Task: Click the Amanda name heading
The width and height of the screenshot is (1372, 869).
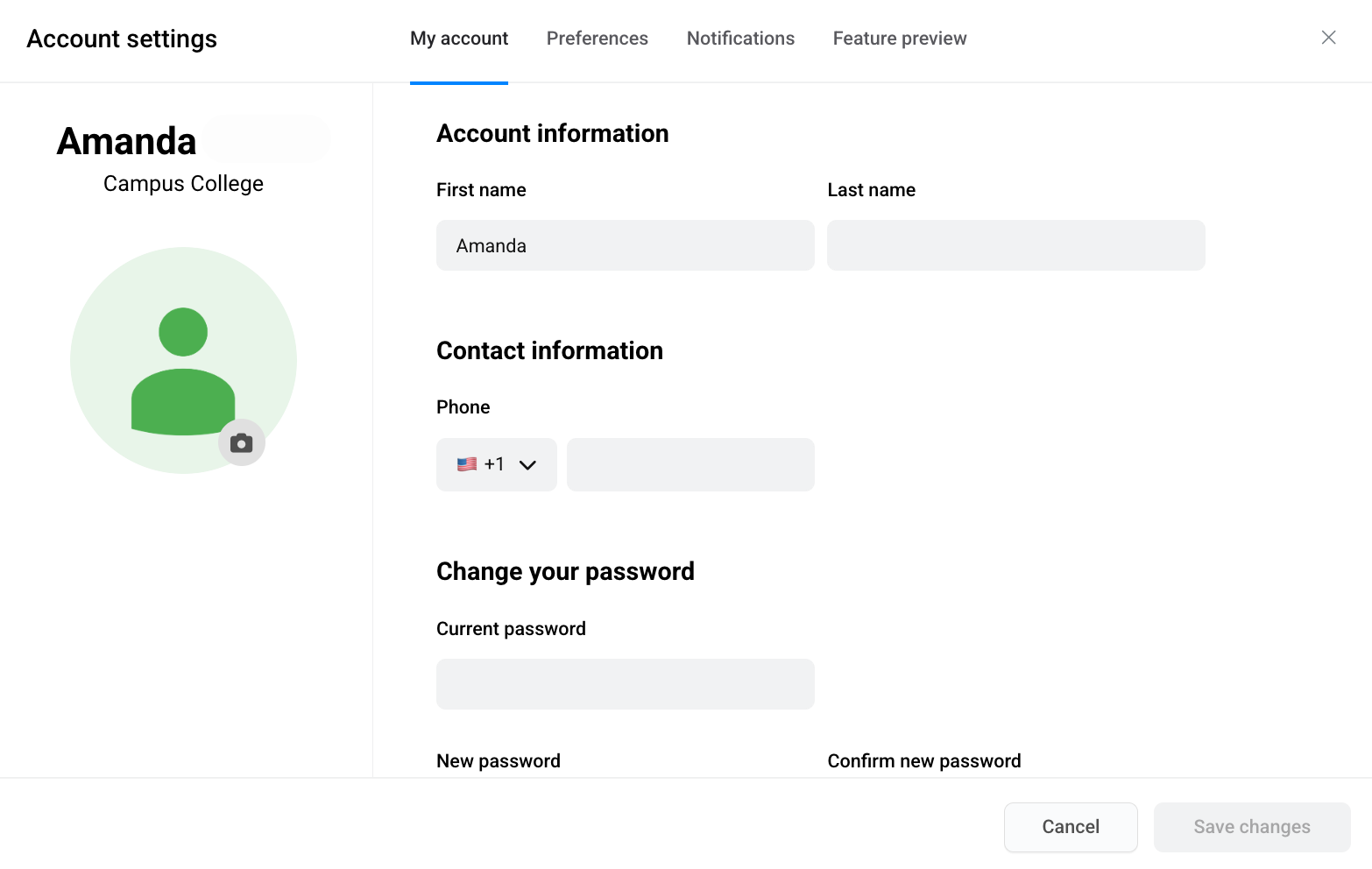Action: click(x=127, y=141)
